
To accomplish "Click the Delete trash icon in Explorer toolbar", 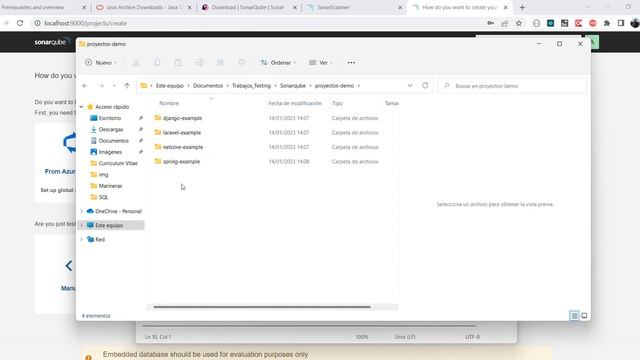I will (242, 62).
